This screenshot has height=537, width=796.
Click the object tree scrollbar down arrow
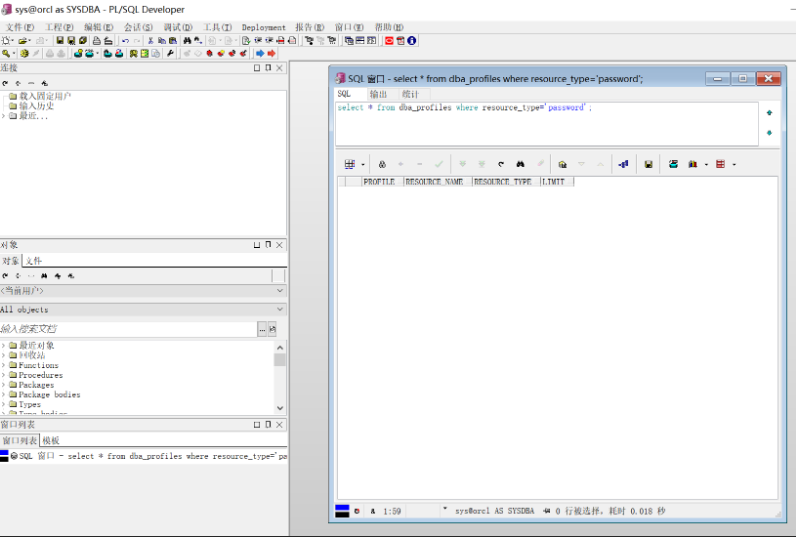click(280, 408)
